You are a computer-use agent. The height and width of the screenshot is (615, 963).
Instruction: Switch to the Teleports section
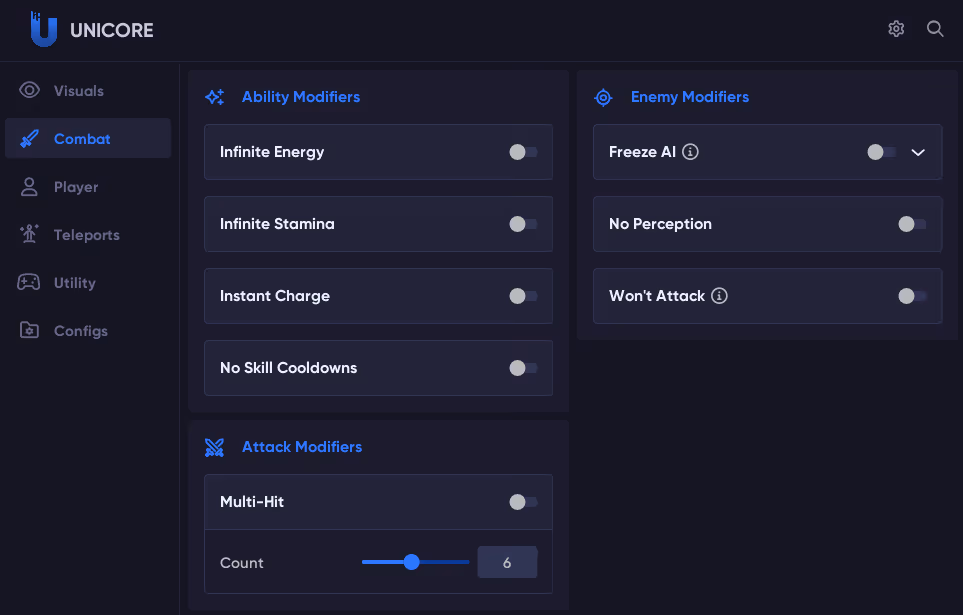(87, 235)
